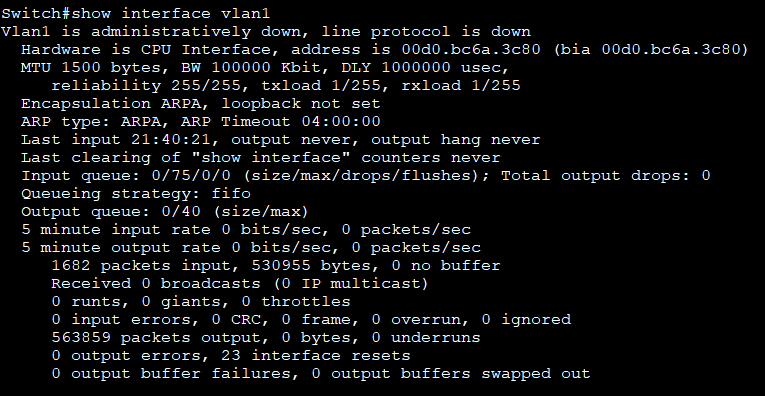Click the 'Encapsulation ARPA' line
Screen dimensions: 765x396
tap(201, 103)
